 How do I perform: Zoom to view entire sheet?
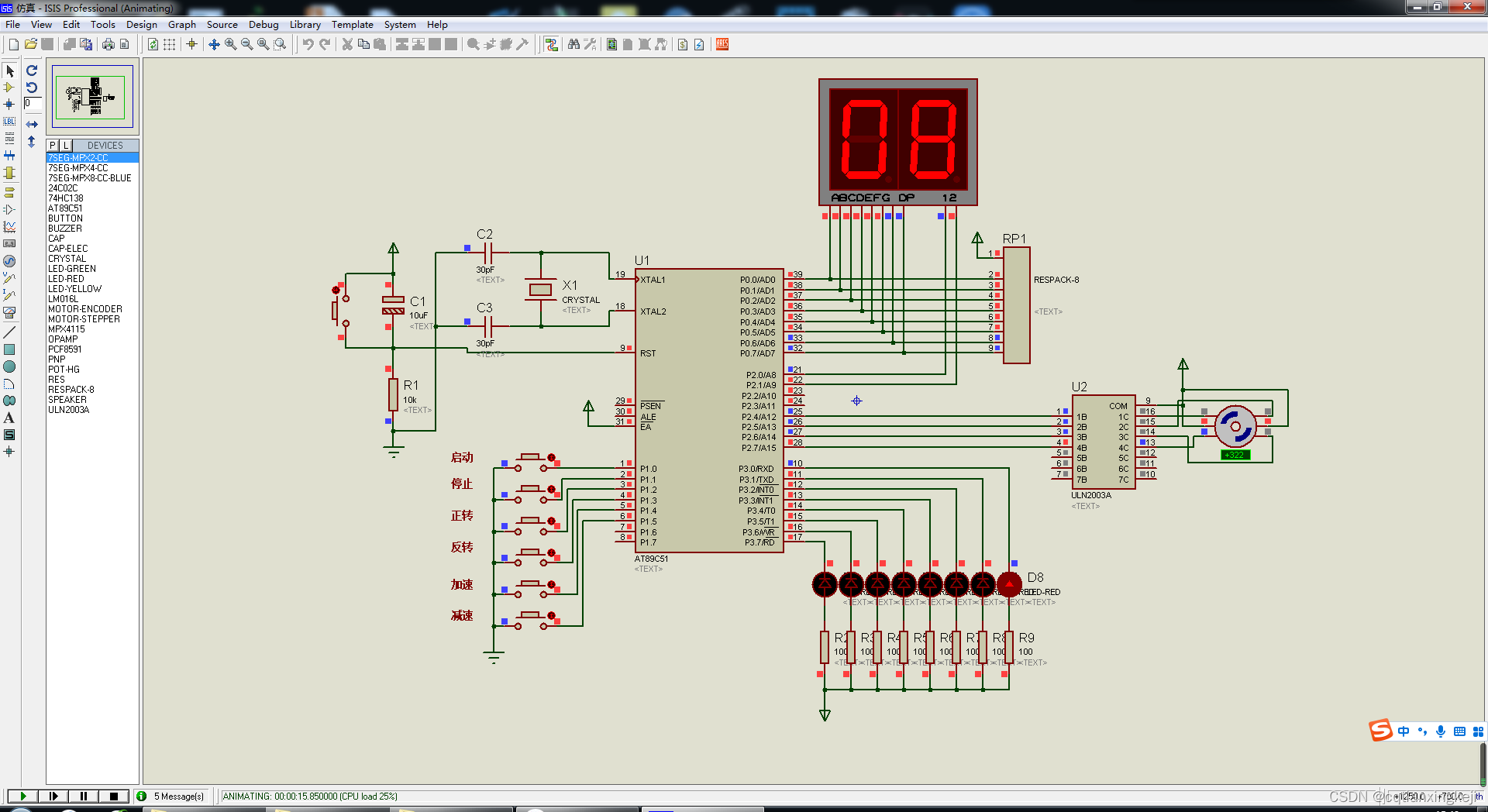click(263, 44)
